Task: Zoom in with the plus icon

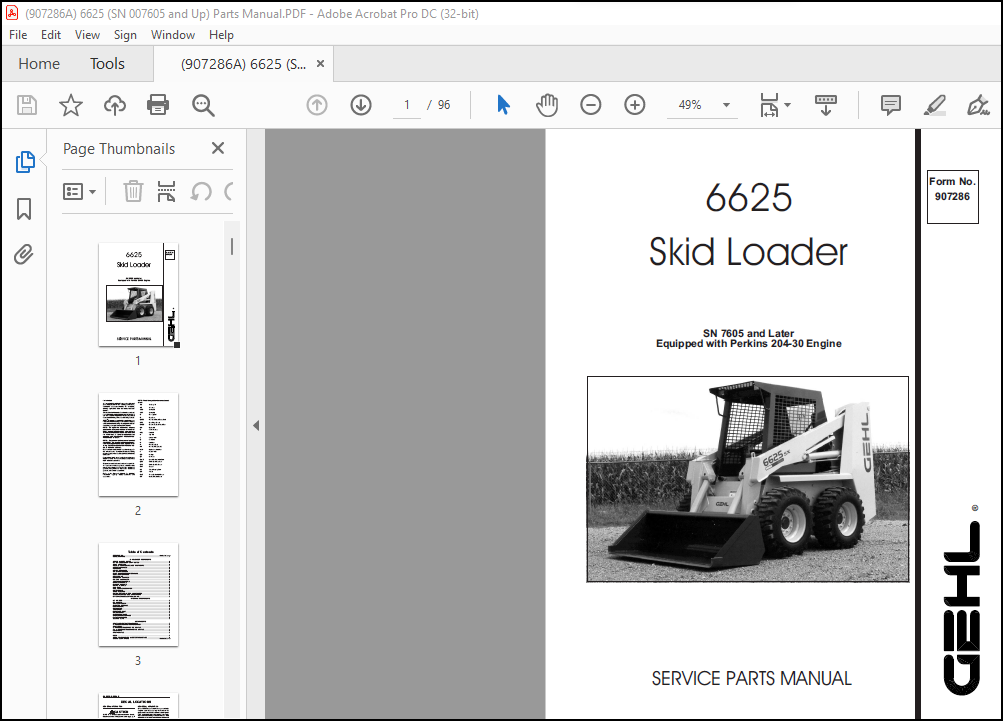Action: tap(635, 105)
